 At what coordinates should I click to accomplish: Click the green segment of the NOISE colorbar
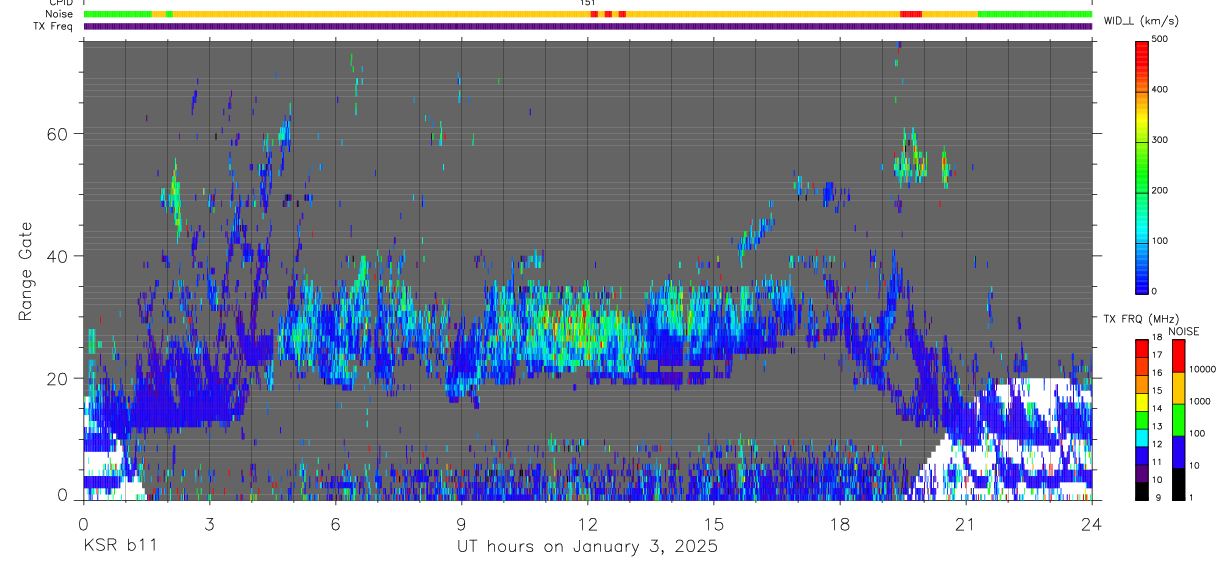click(x=1178, y=419)
